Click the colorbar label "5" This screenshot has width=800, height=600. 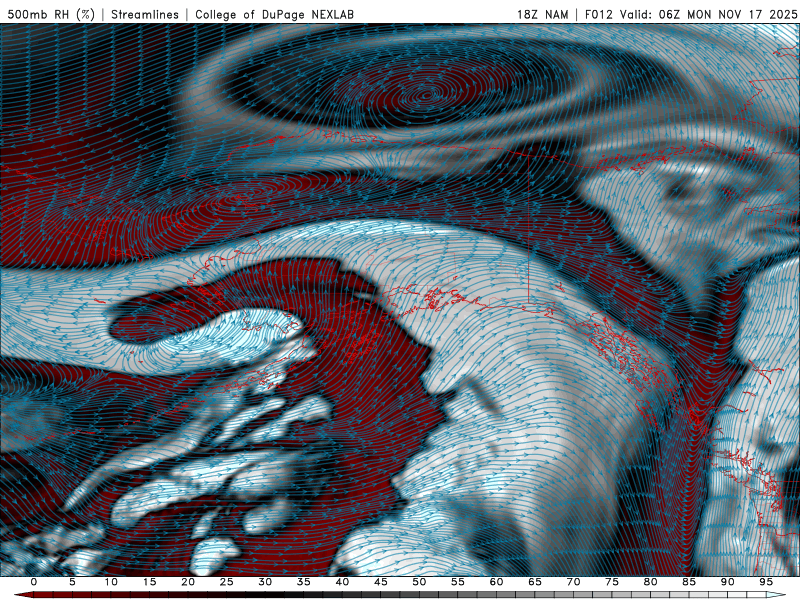click(x=72, y=582)
